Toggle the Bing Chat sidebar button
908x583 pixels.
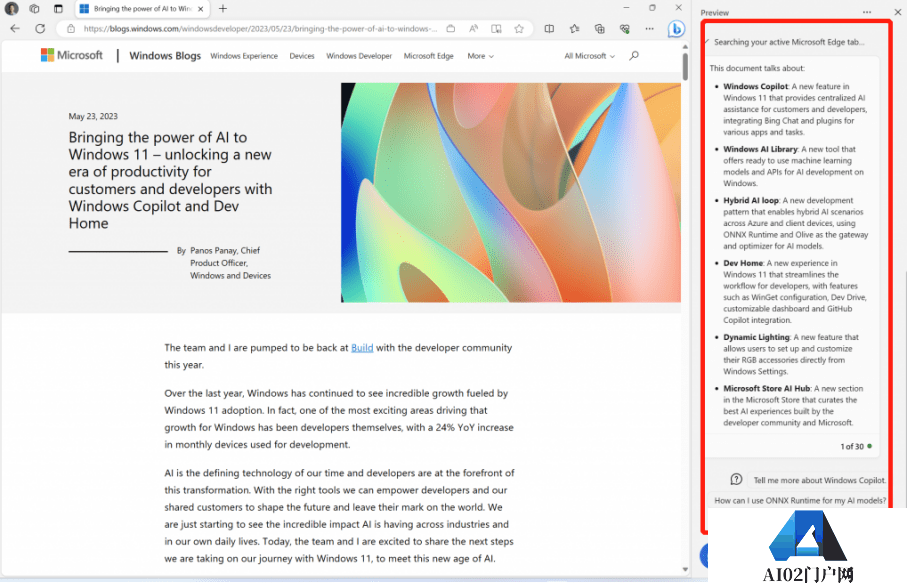click(x=676, y=28)
